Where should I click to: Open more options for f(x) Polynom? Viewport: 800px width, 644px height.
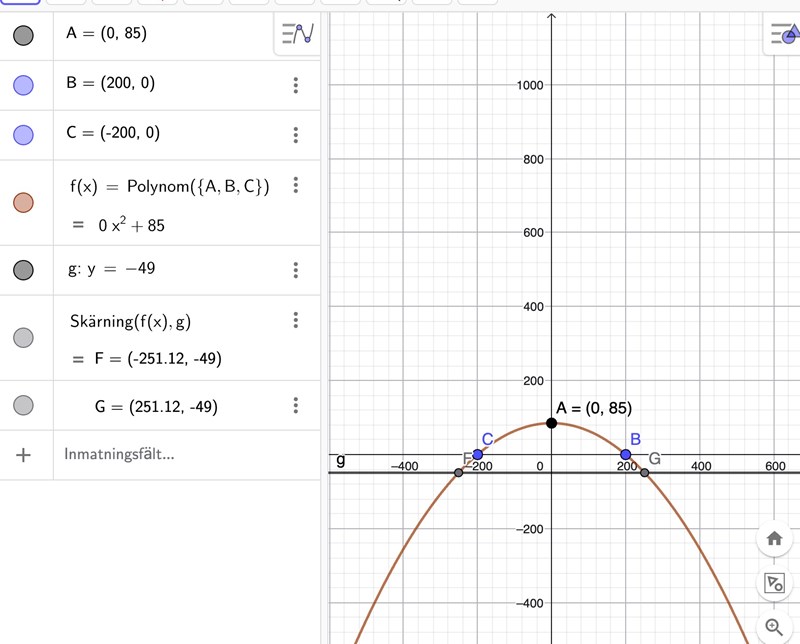tap(296, 185)
